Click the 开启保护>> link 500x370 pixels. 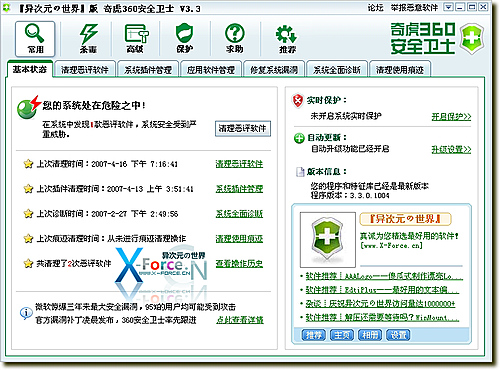(x=451, y=117)
